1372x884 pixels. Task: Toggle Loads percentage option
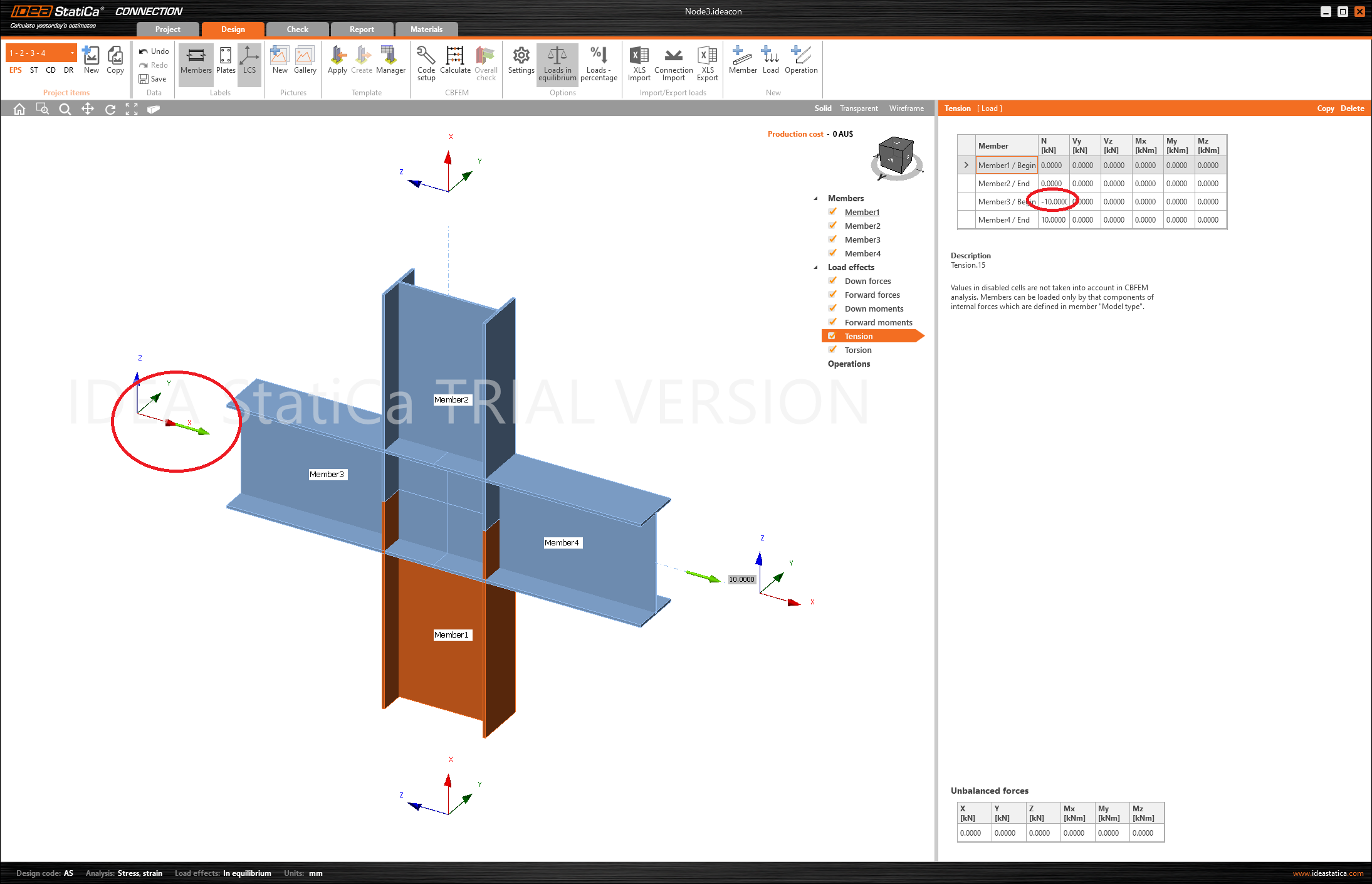(599, 63)
